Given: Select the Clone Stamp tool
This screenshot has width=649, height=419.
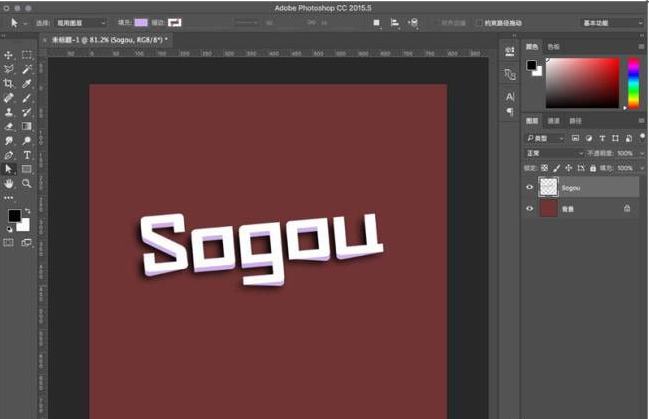Looking at the screenshot, I should (8, 112).
